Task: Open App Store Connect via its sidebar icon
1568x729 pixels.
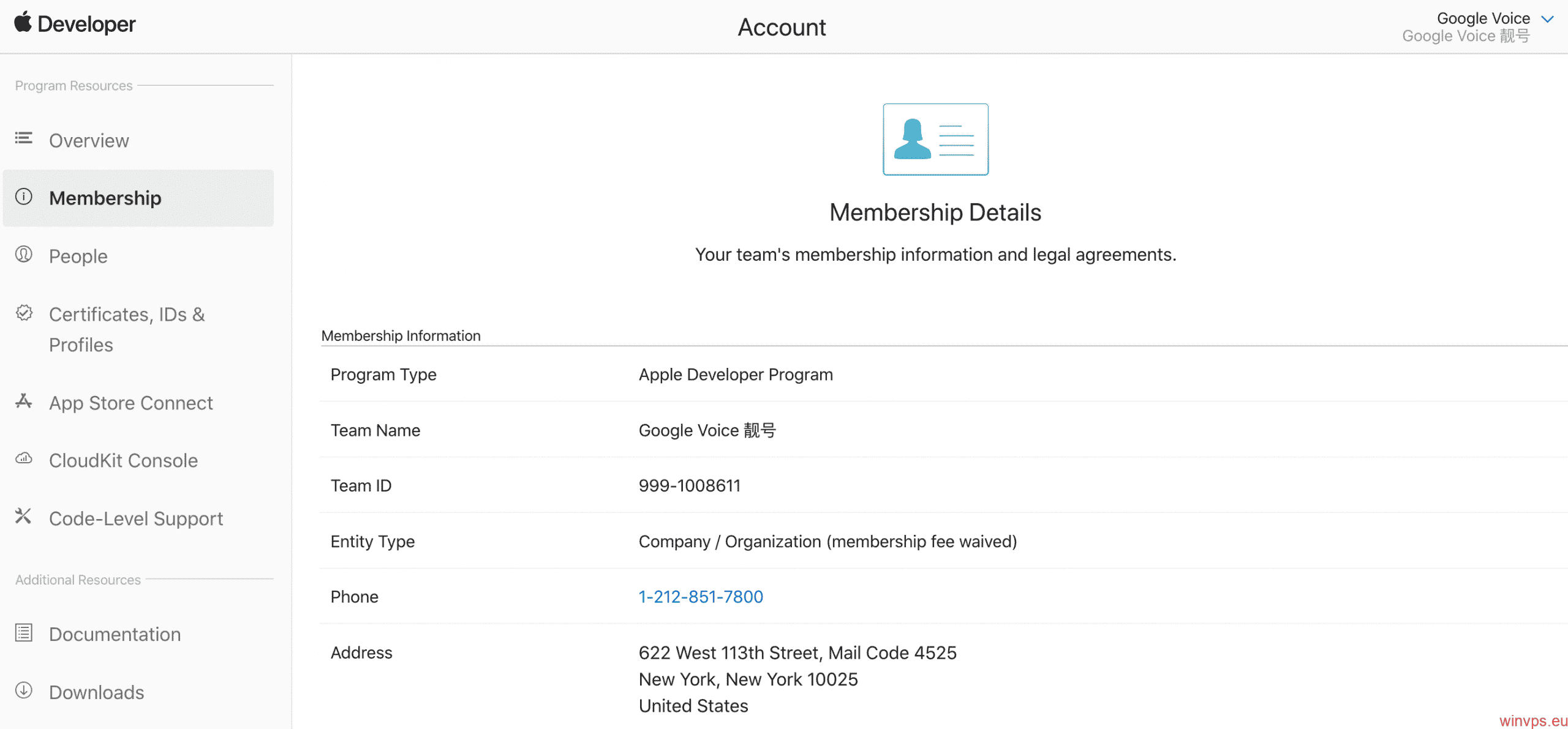Action: point(23,401)
